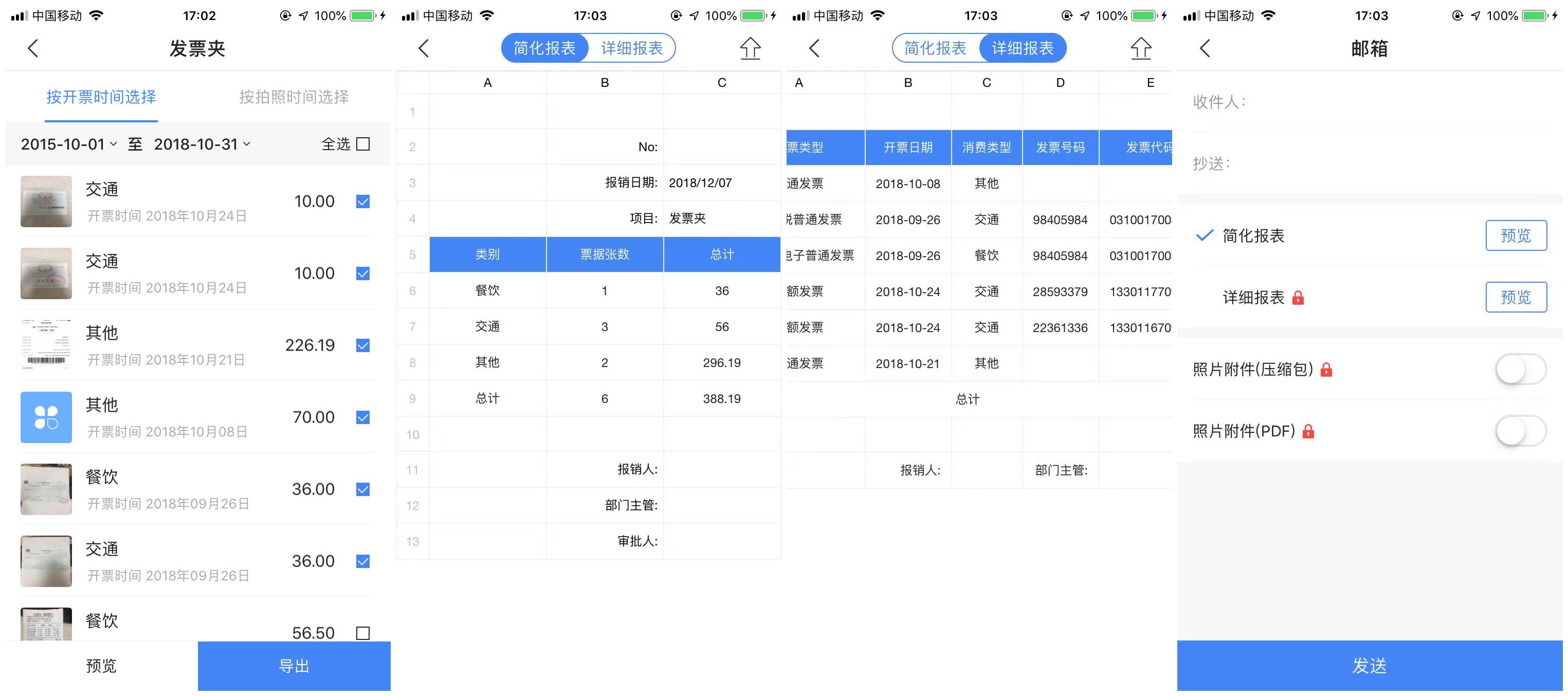Tap the lock icon beside 照片附件(PDF)
This screenshot has height=696, width=1568.
coord(1308,431)
